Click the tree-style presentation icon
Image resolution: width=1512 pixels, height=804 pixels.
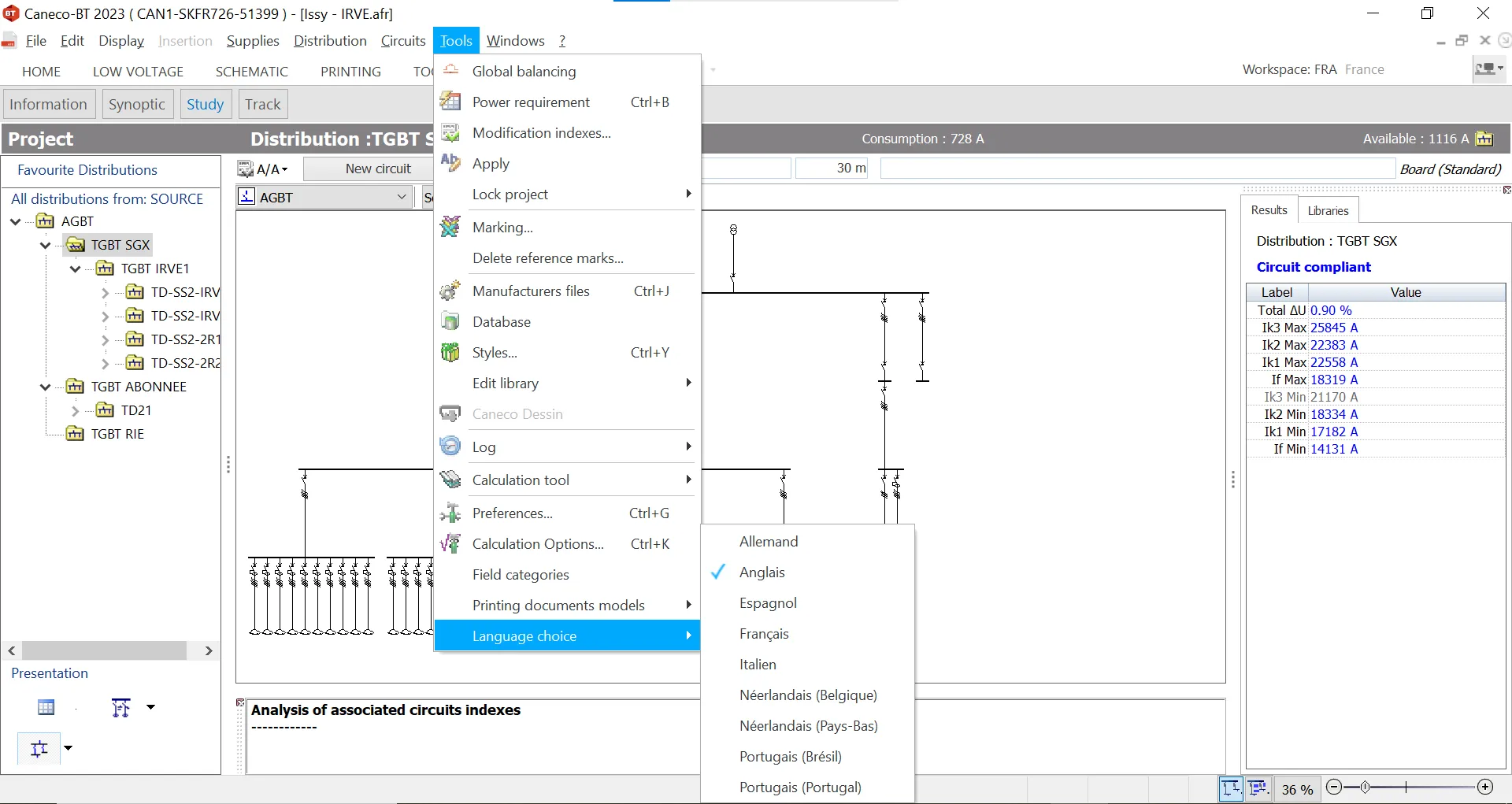tap(120, 708)
